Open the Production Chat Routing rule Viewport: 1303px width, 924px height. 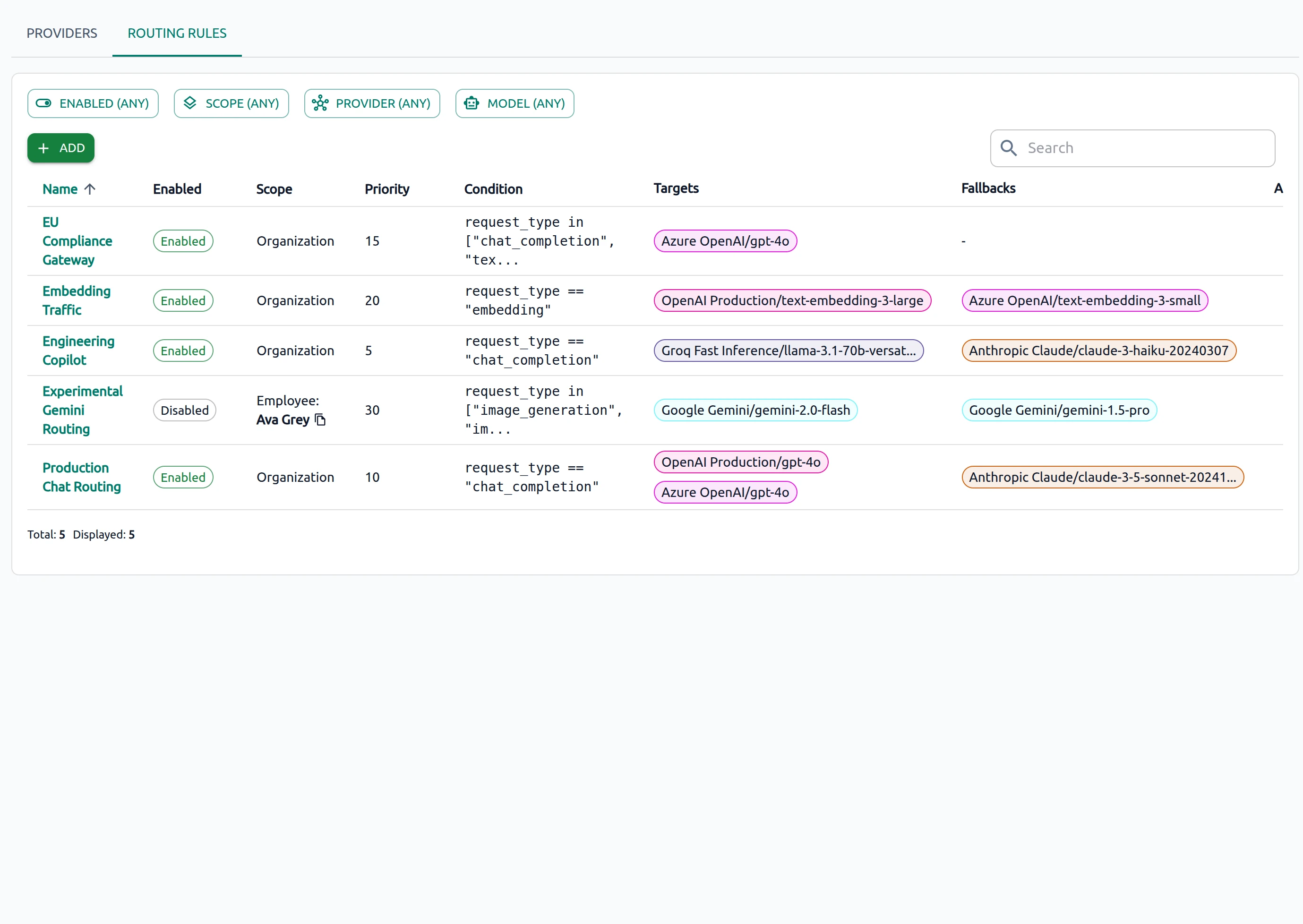coord(81,478)
